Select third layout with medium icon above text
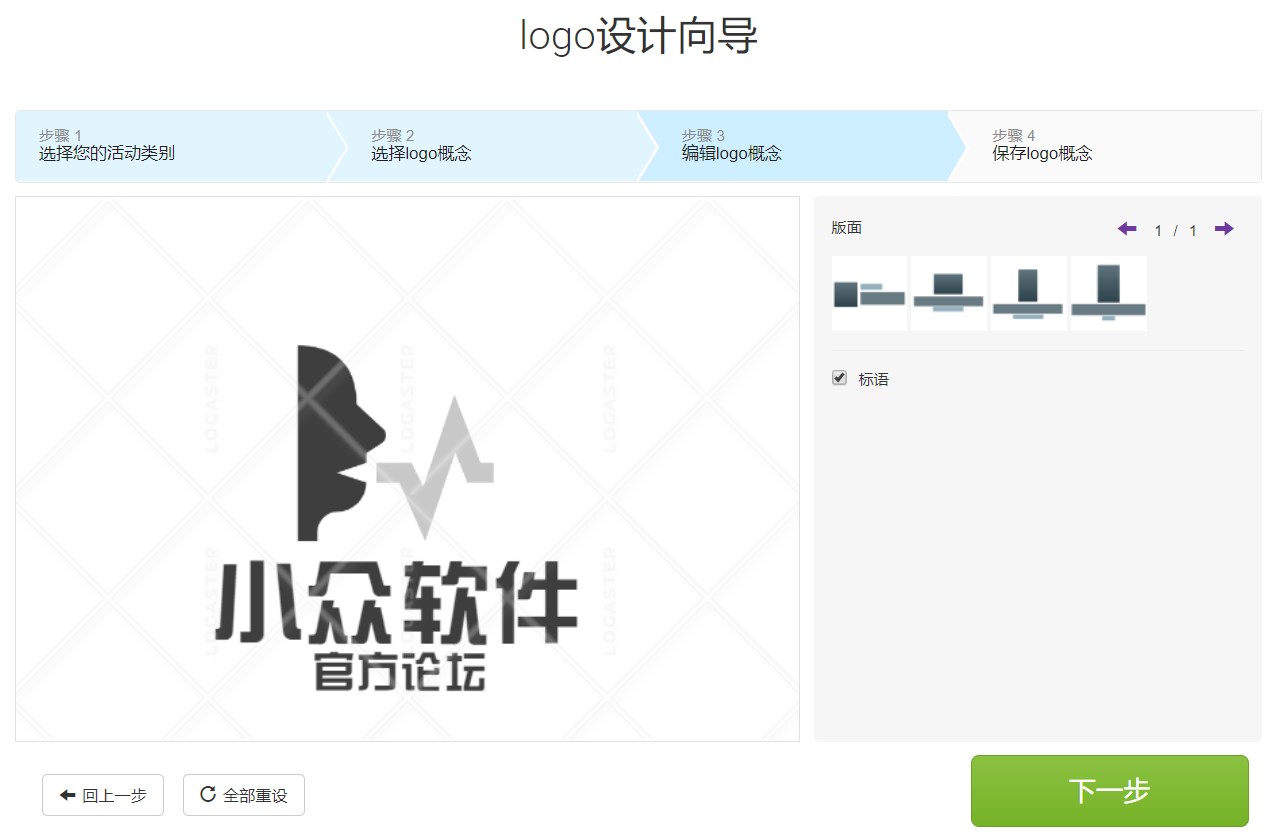Screen dimensions: 1273x838 1028,293
